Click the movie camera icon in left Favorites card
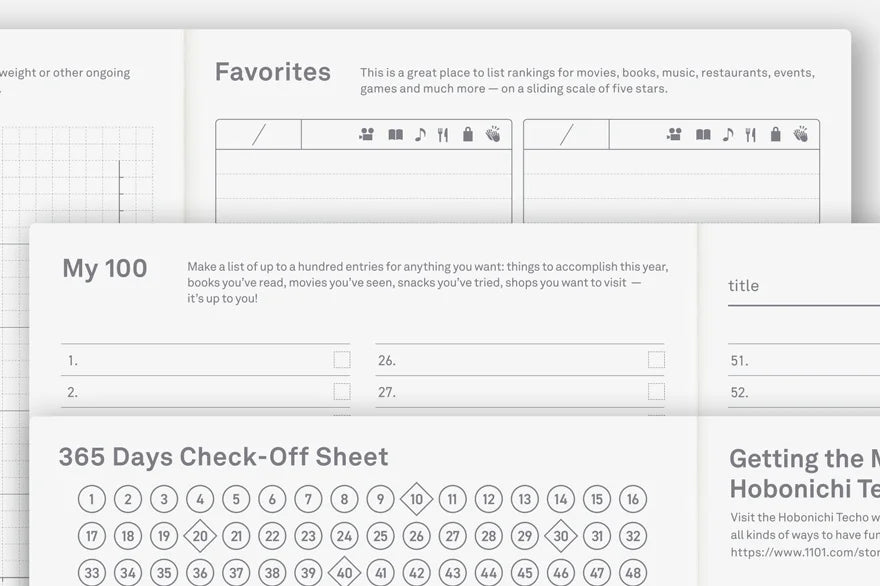The image size is (880, 586). tap(366, 134)
